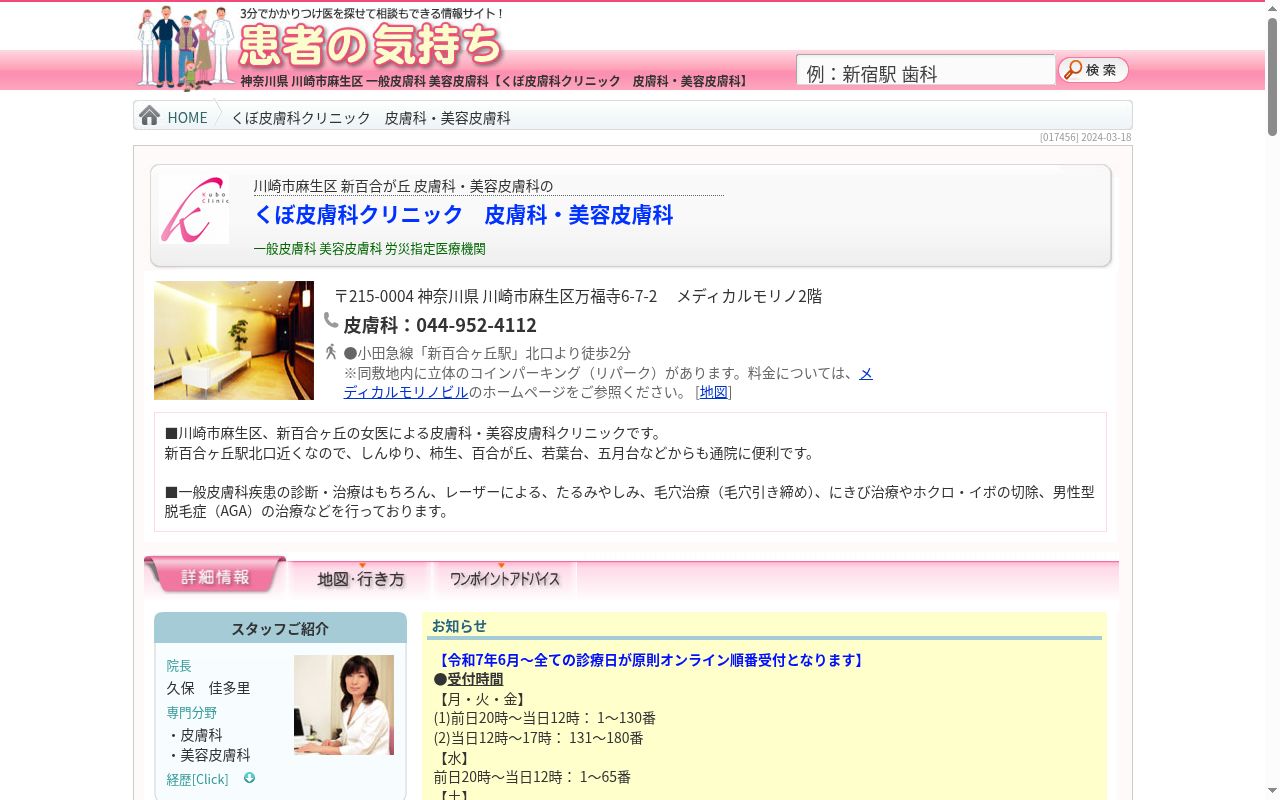Expand the 経歴[Click] career details
This screenshot has height=800, width=1280.
tap(197, 779)
